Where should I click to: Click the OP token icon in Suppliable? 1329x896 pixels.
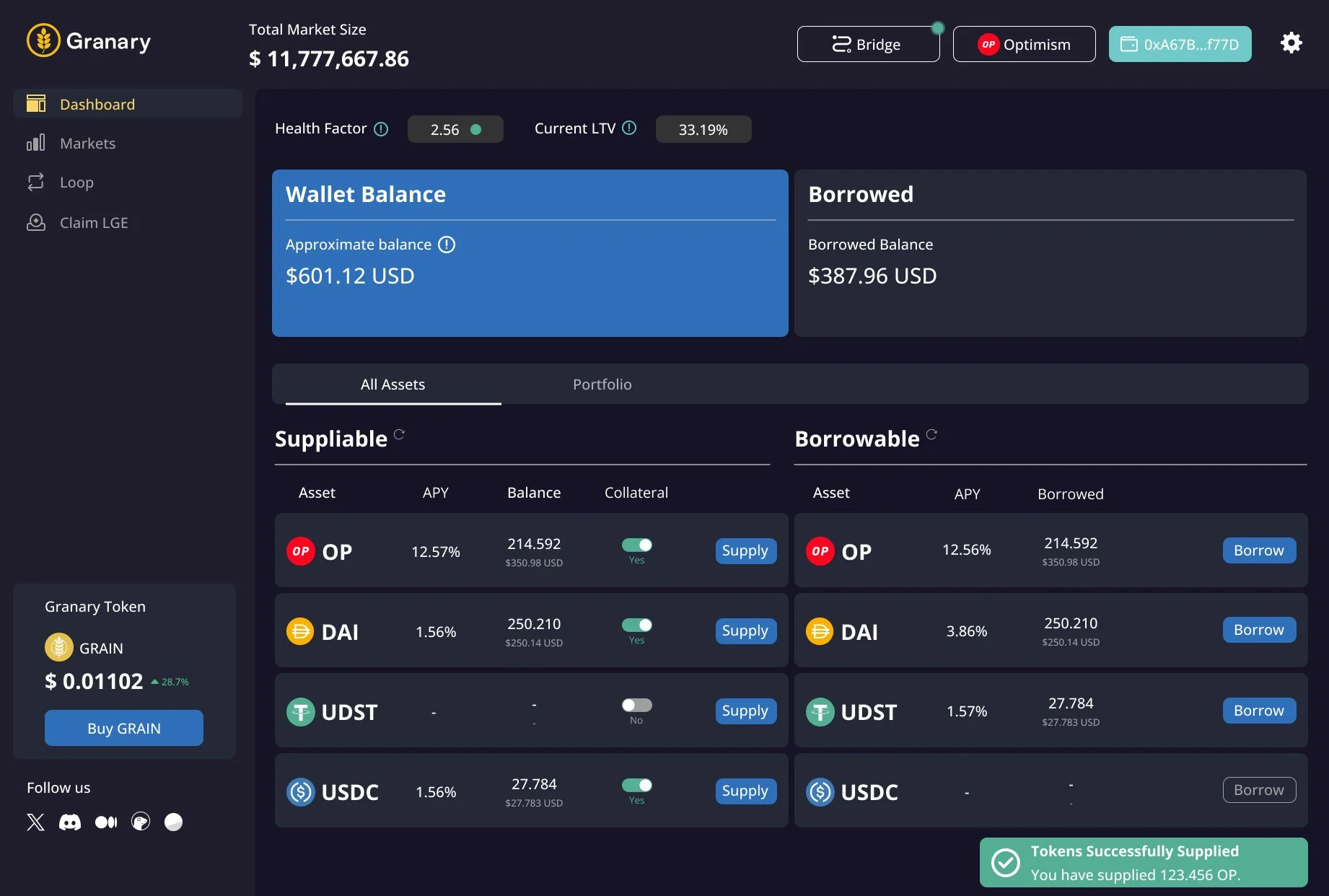(301, 551)
